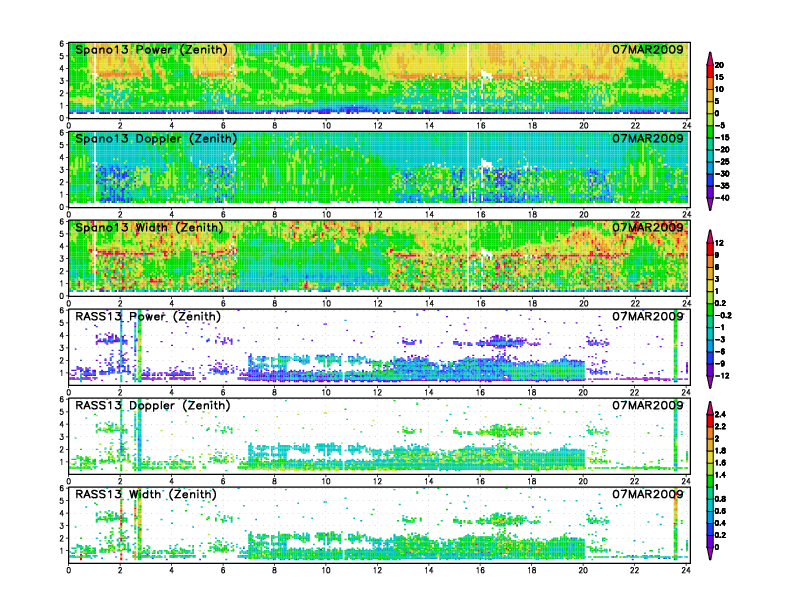Click colorbar label '0.6' on the bottom colorbar
The width and height of the screenshot is (792, 612).
(x=721, y=511)
